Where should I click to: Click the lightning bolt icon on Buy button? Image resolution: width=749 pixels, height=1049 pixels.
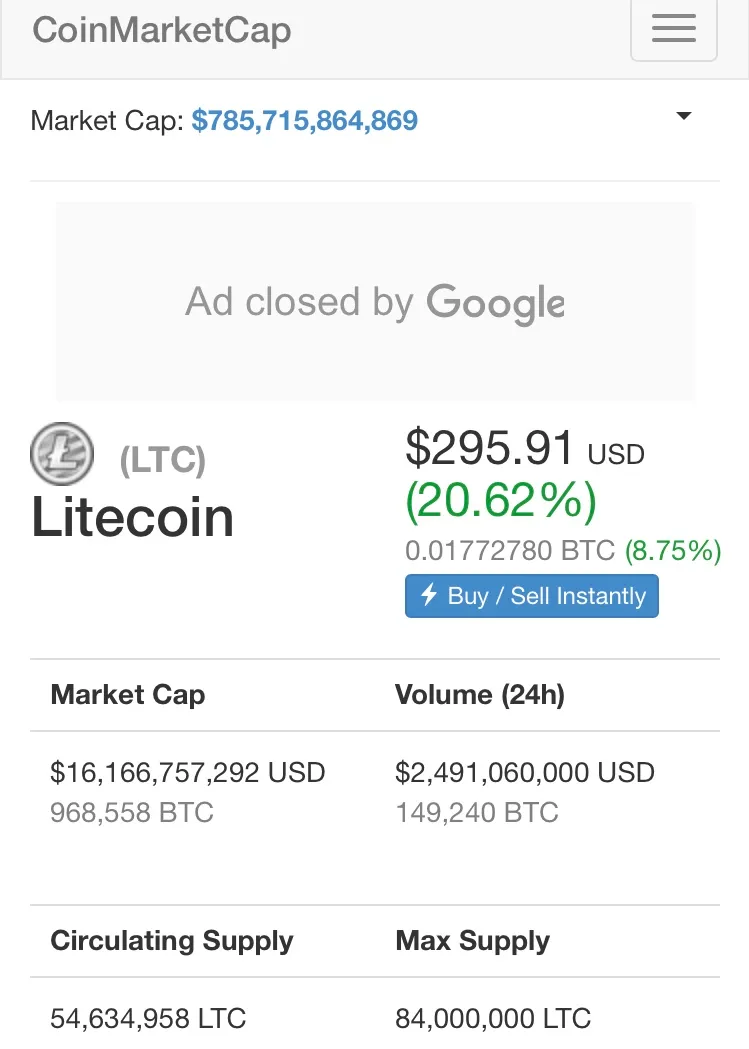point(429,594)
